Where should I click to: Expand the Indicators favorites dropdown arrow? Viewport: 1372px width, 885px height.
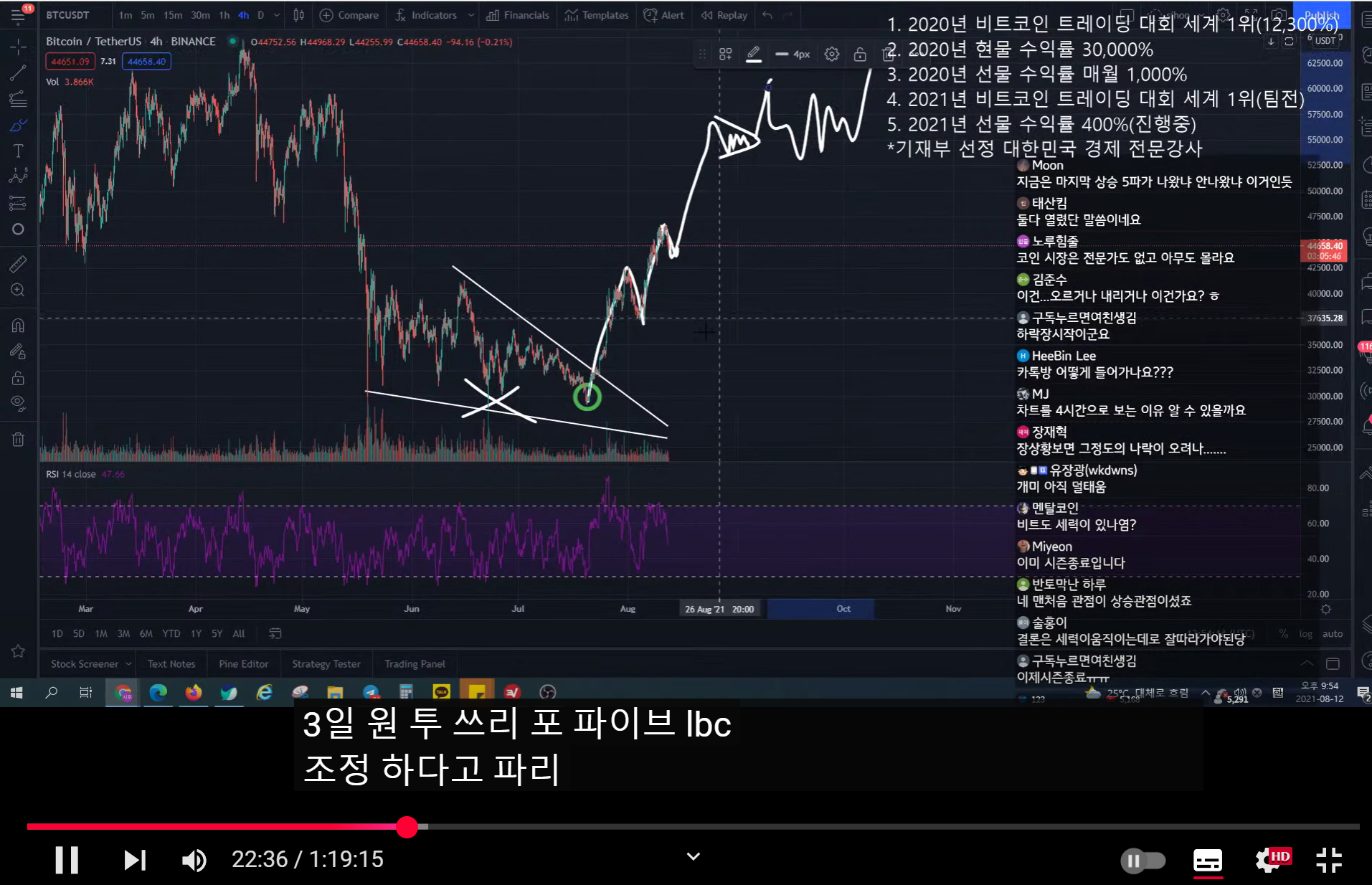coord(470,15)
